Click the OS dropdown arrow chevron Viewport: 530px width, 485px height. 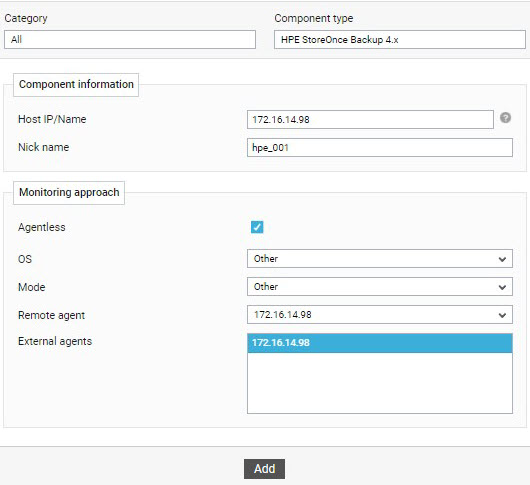[502, 259]
